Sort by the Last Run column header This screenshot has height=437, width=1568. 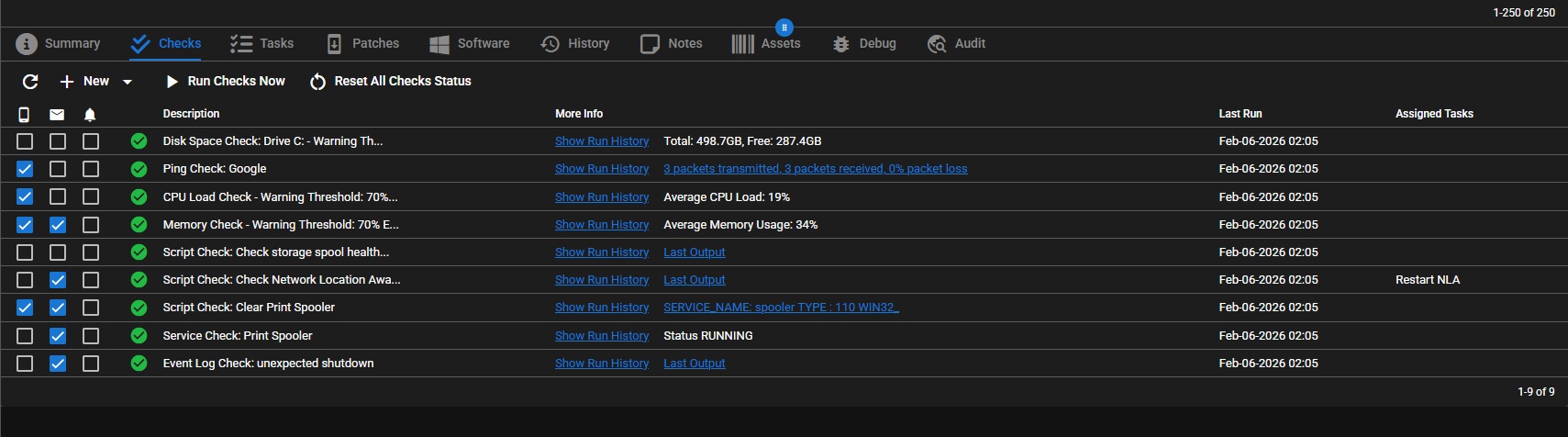(x=1240, y=114)
